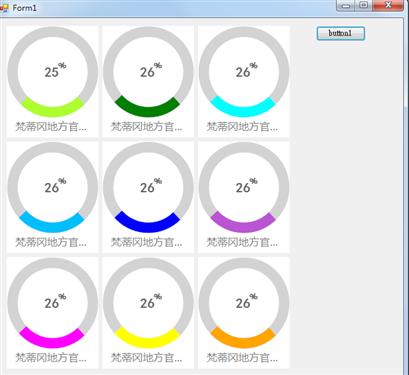Click the Form1 window icon
The image size is (409, 375).
point(4,8)
